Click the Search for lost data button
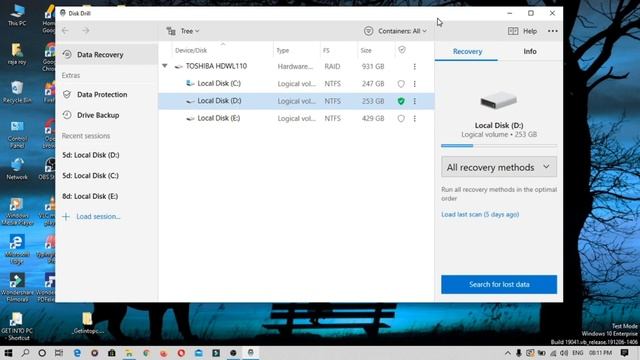This screenshot has width=640, height=360. click(499, 284)
